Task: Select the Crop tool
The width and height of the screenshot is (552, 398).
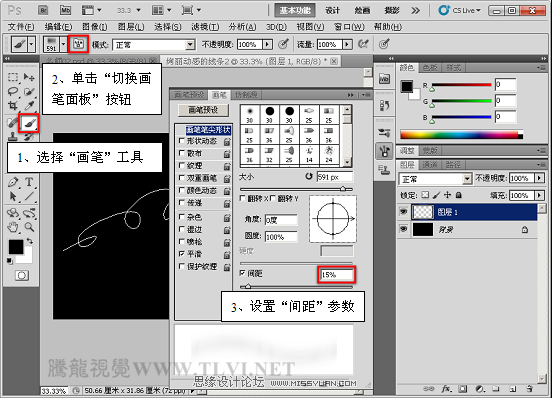Action: pyautogui.click(x=13, y=105)
